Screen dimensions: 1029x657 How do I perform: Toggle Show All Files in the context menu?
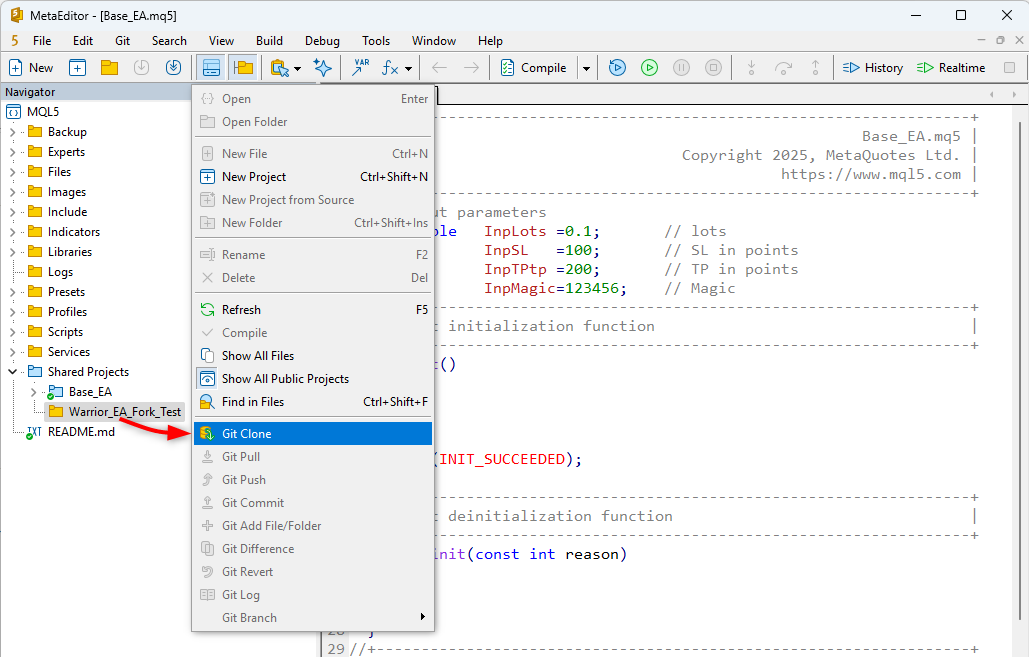point(313,356)
